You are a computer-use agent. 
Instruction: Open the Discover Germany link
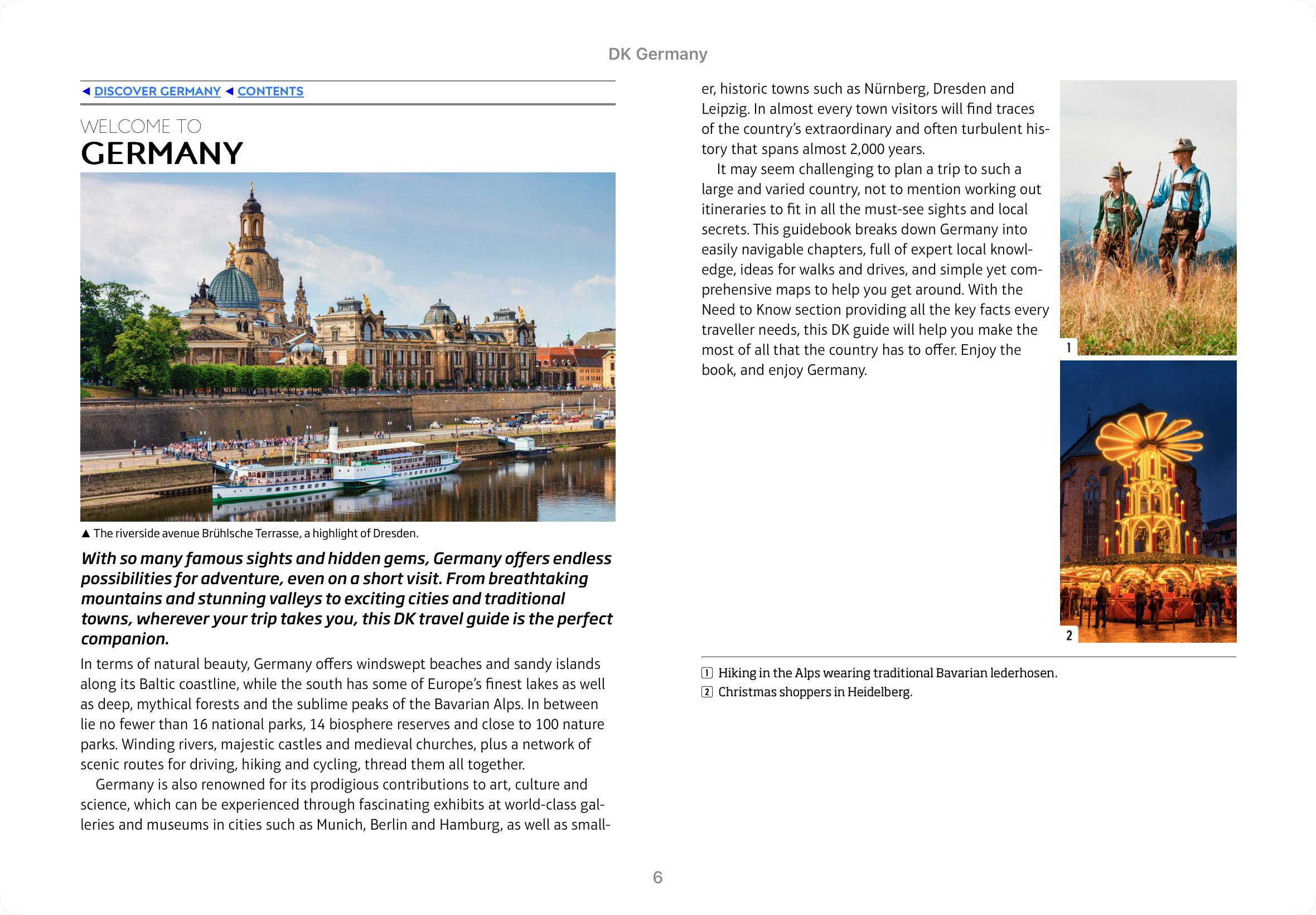(157, 91)
